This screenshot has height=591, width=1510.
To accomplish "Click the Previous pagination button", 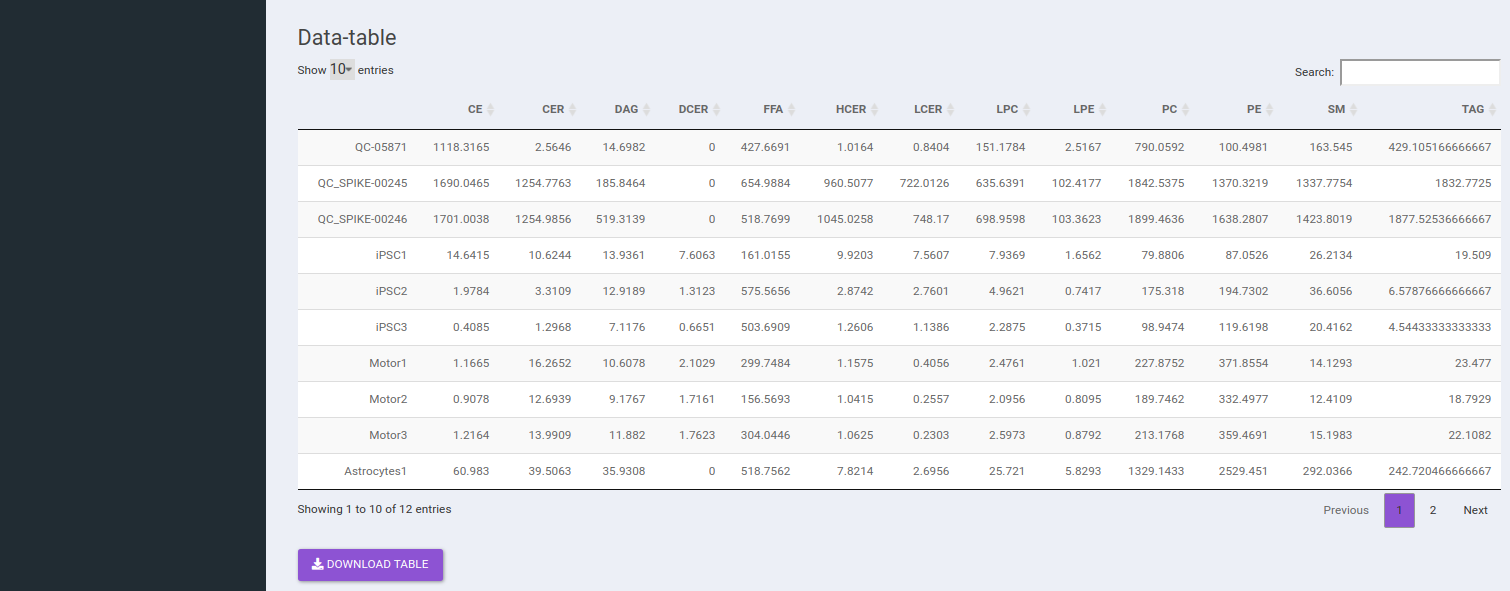I will pyautogui.click(x=1346, y=510).
